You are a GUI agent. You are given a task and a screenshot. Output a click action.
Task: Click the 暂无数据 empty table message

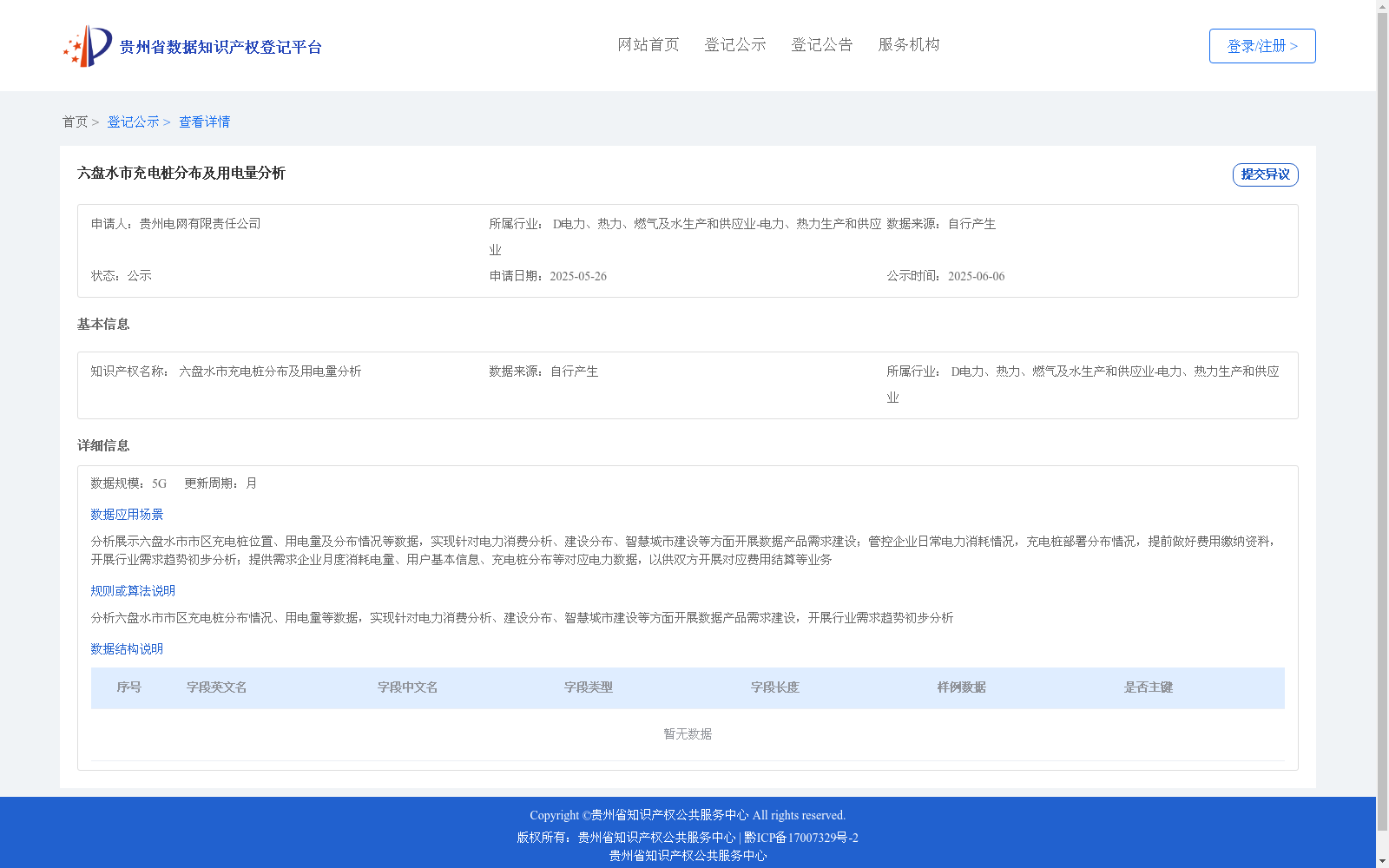point(688,734)
